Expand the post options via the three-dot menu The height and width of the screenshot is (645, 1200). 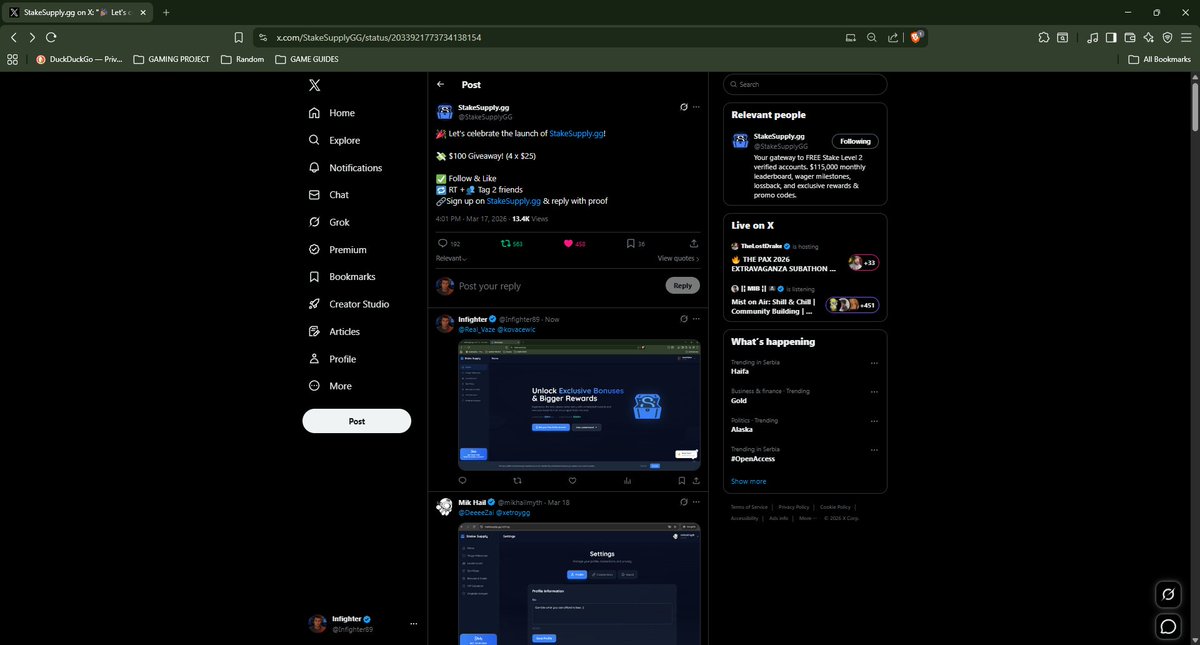(x=696, y=107)
